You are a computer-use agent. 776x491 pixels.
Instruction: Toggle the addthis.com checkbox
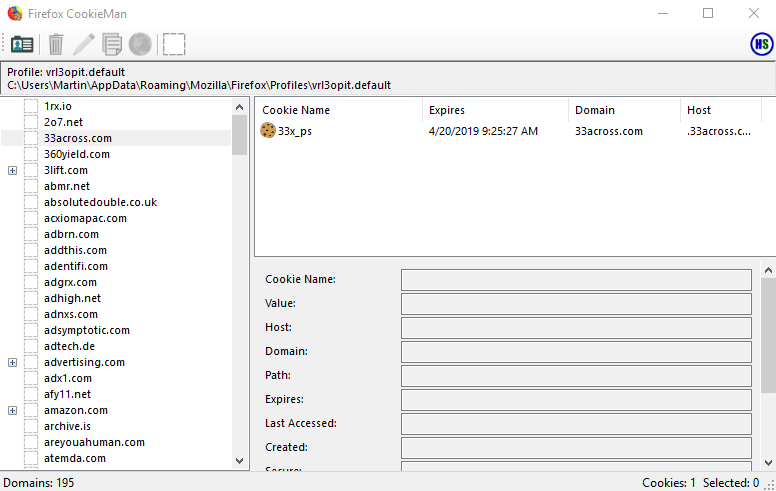[x=31, y=250]
